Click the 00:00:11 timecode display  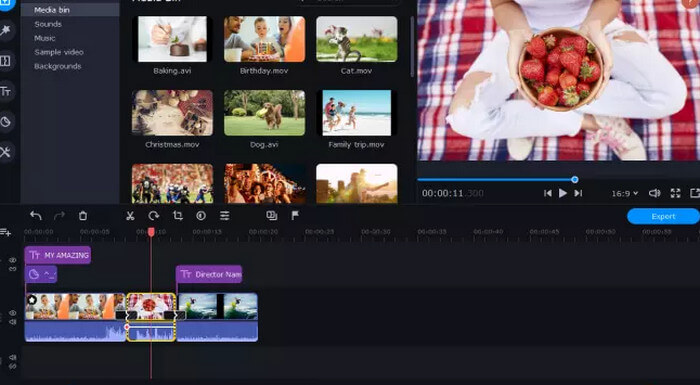[453, 193]
